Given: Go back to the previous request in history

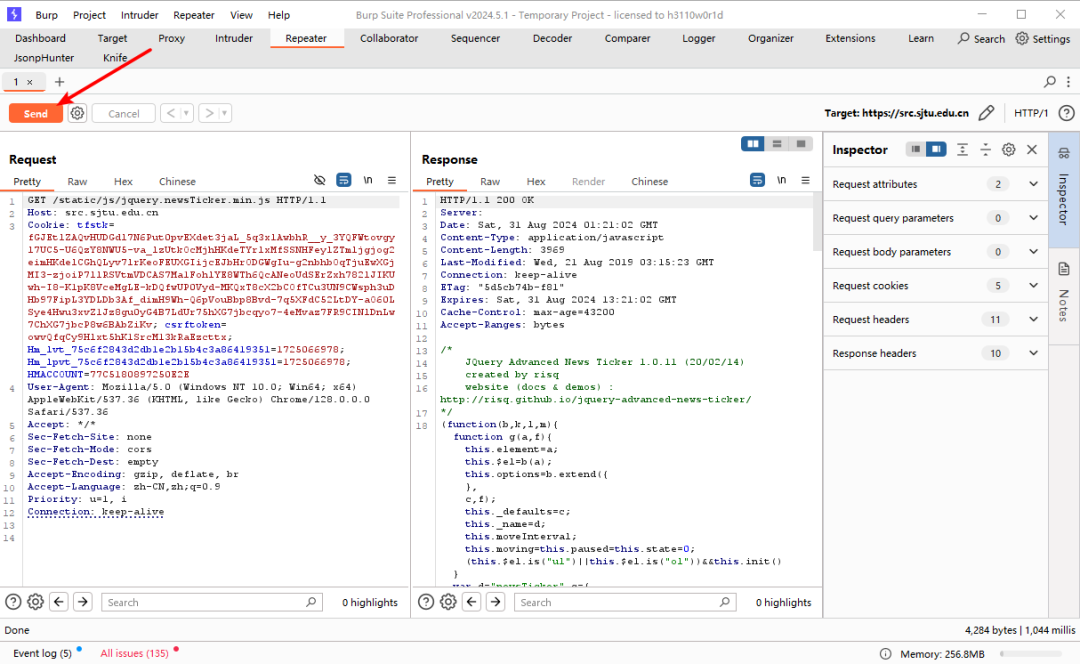Looking at the screenshot, I should [171, 113].
